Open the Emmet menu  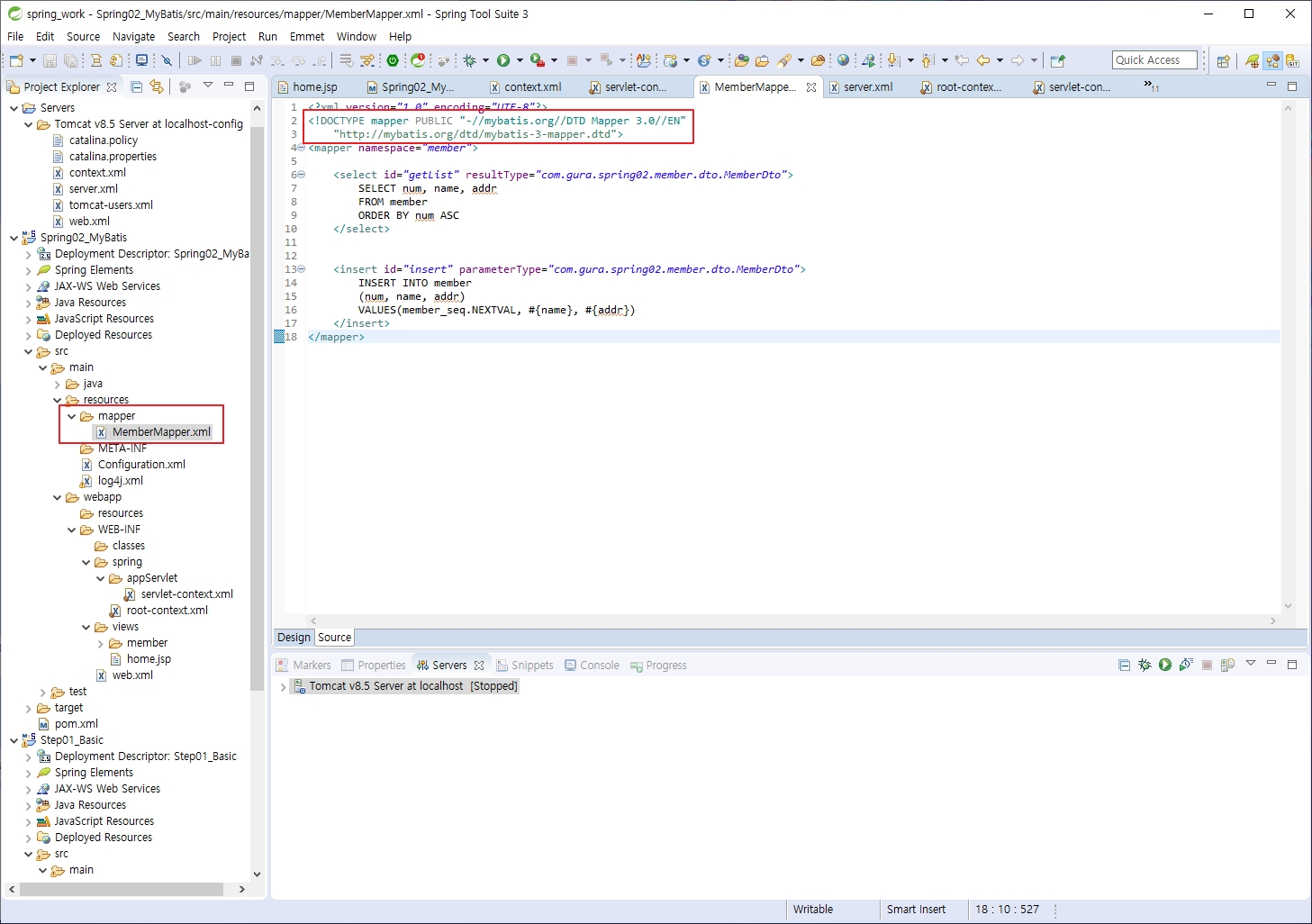click(x=307, y=37)
